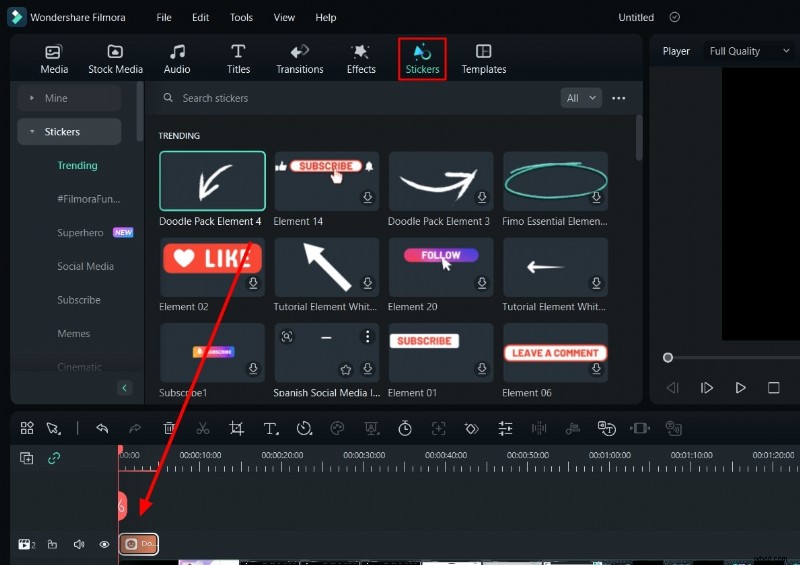Image resolution: width=800 pixels, height=565 pixels.
Task: Click the Search stickers field
Action: [x=357, y=98]
